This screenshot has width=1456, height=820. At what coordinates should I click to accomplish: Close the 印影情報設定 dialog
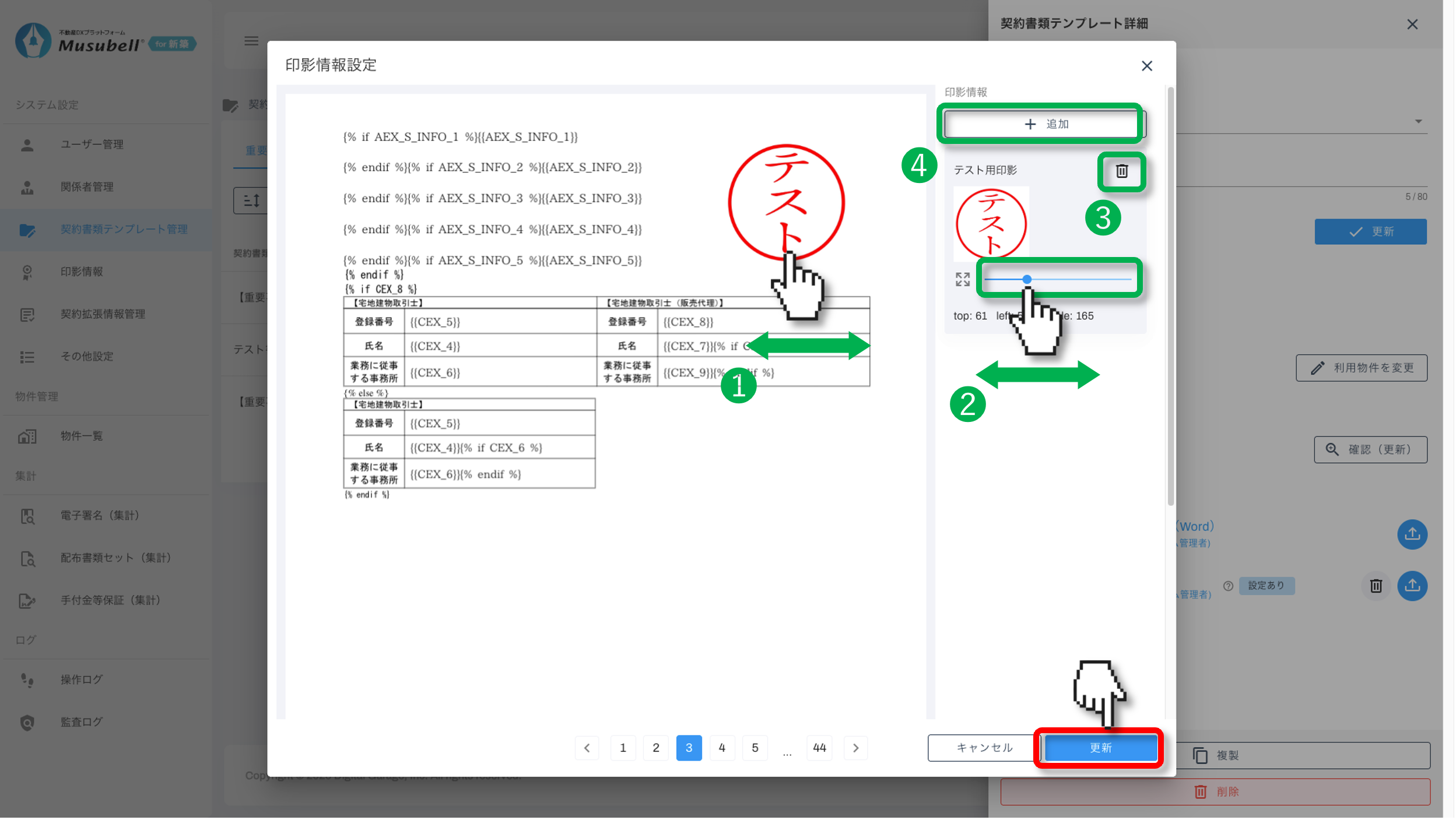1146,66
